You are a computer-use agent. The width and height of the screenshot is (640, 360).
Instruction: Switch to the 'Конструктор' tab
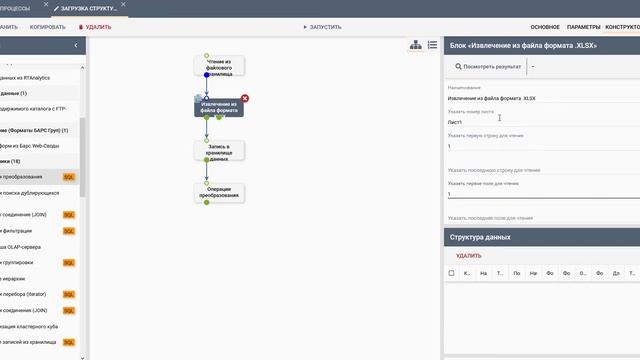(622, 27)
